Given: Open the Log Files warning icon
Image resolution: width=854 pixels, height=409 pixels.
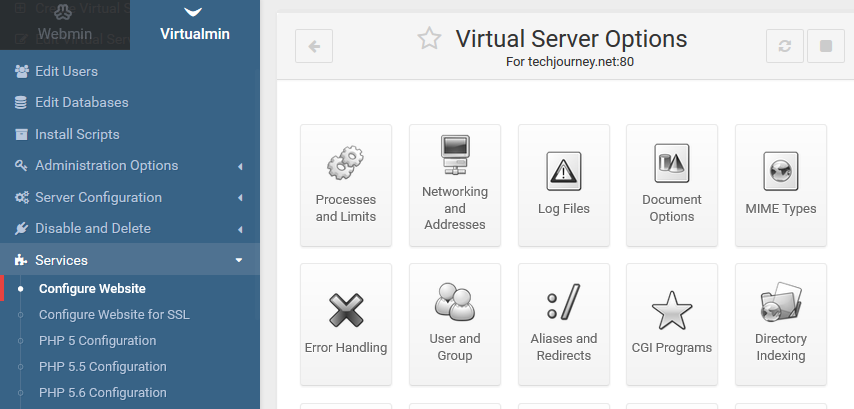Looking at the screenshot, I should (x=564, y=171).
